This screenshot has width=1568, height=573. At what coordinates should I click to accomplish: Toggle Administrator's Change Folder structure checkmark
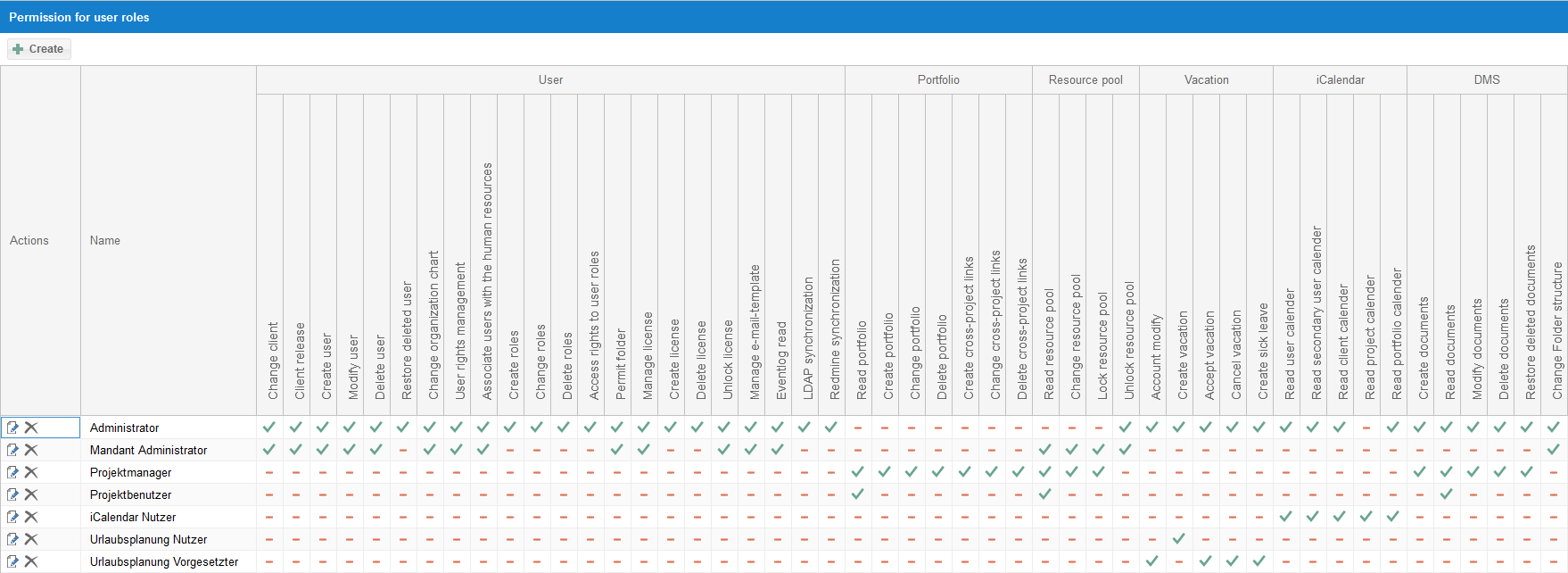tap(1554, 428)
